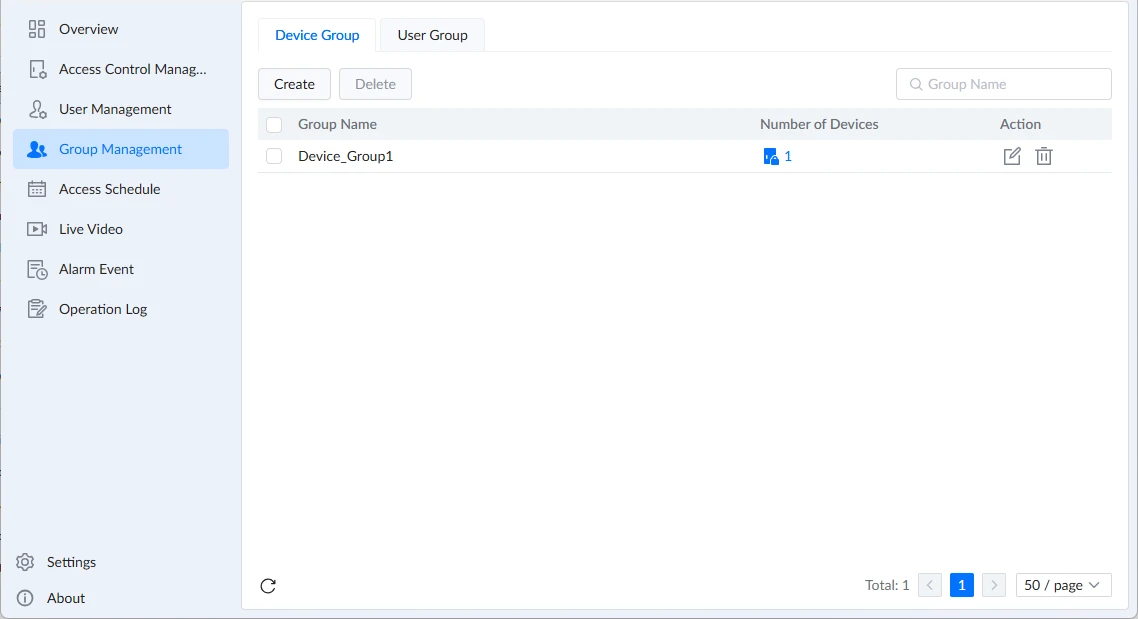1138x619 pixels.
Task: Click the User Management person icon
Action: [37, 109]
